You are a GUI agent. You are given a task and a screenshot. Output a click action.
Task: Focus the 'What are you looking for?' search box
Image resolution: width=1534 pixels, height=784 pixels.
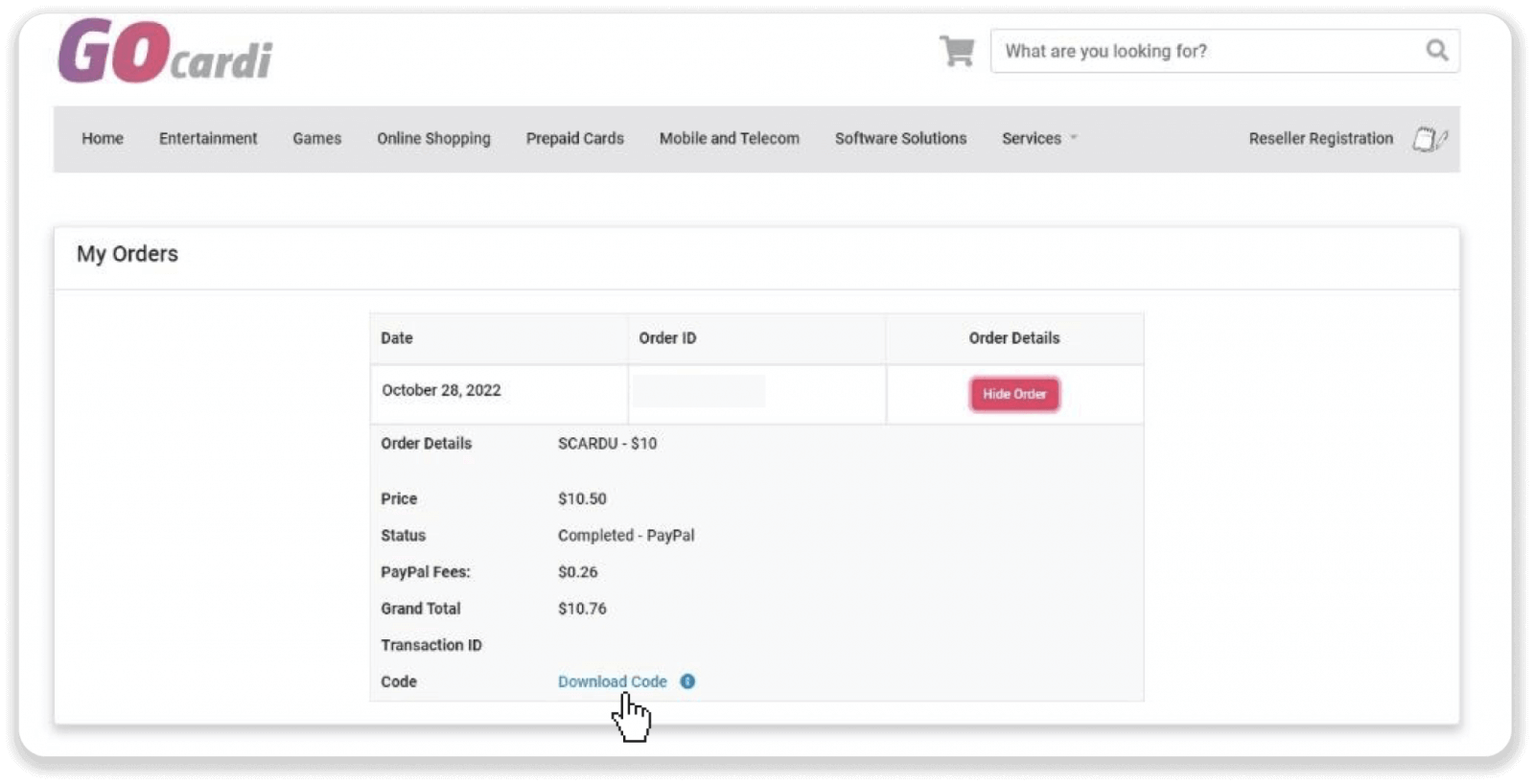pos(1206,52)
